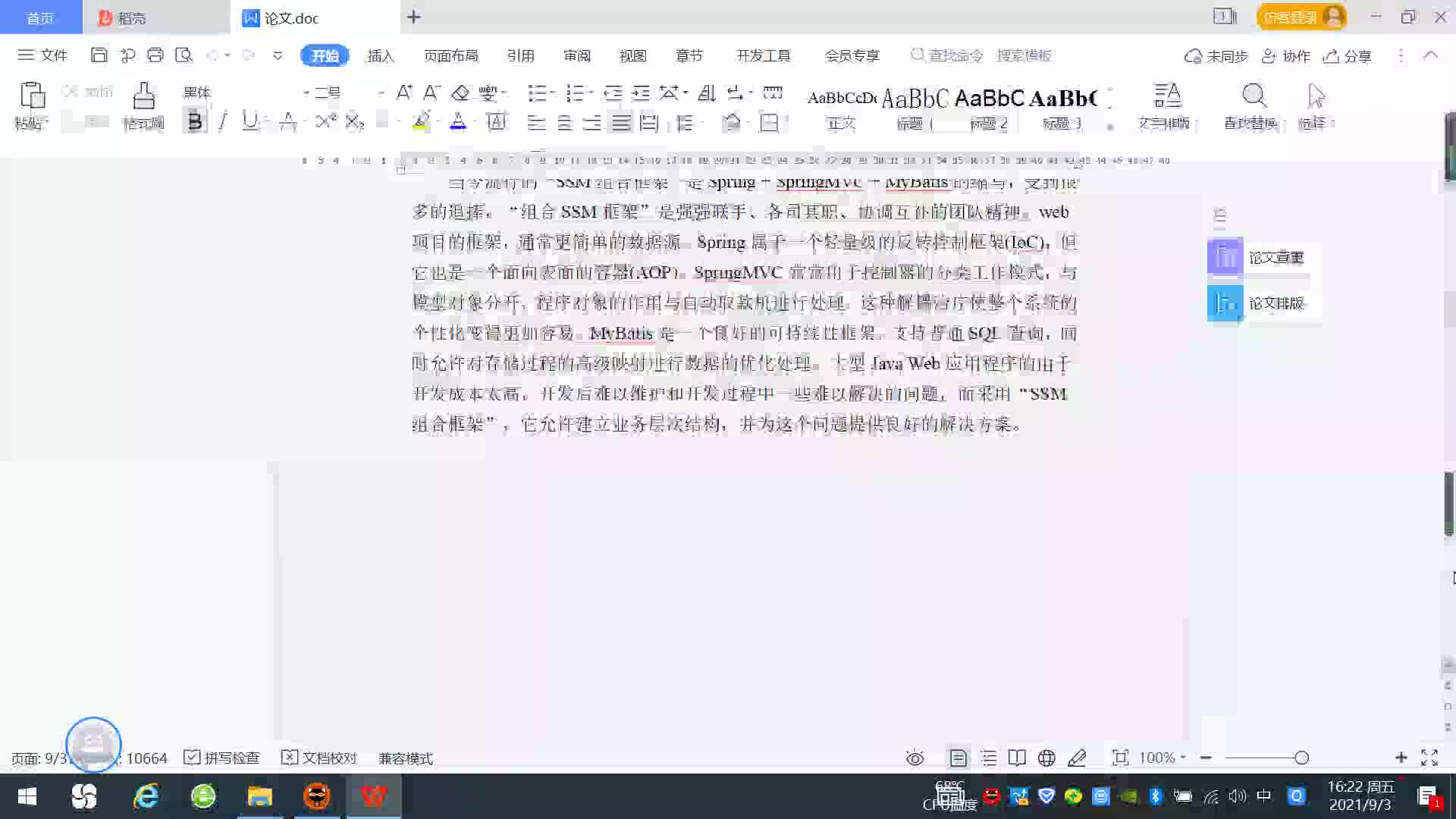Open the 论文排版 sidebar tool
Viewport: 1456px width, 819px height.
tap(1225, 303)
